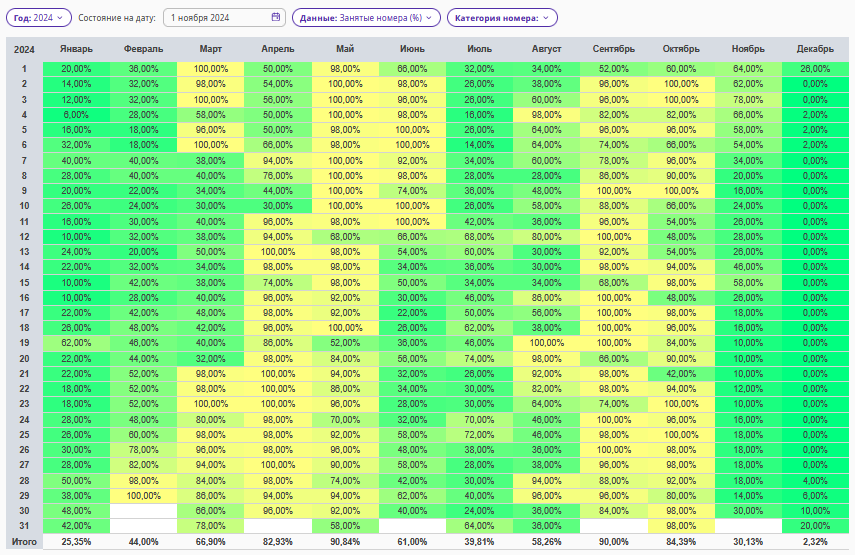
Task: Click the 90,84% total under Май
Action: click(x=345, y=541)
